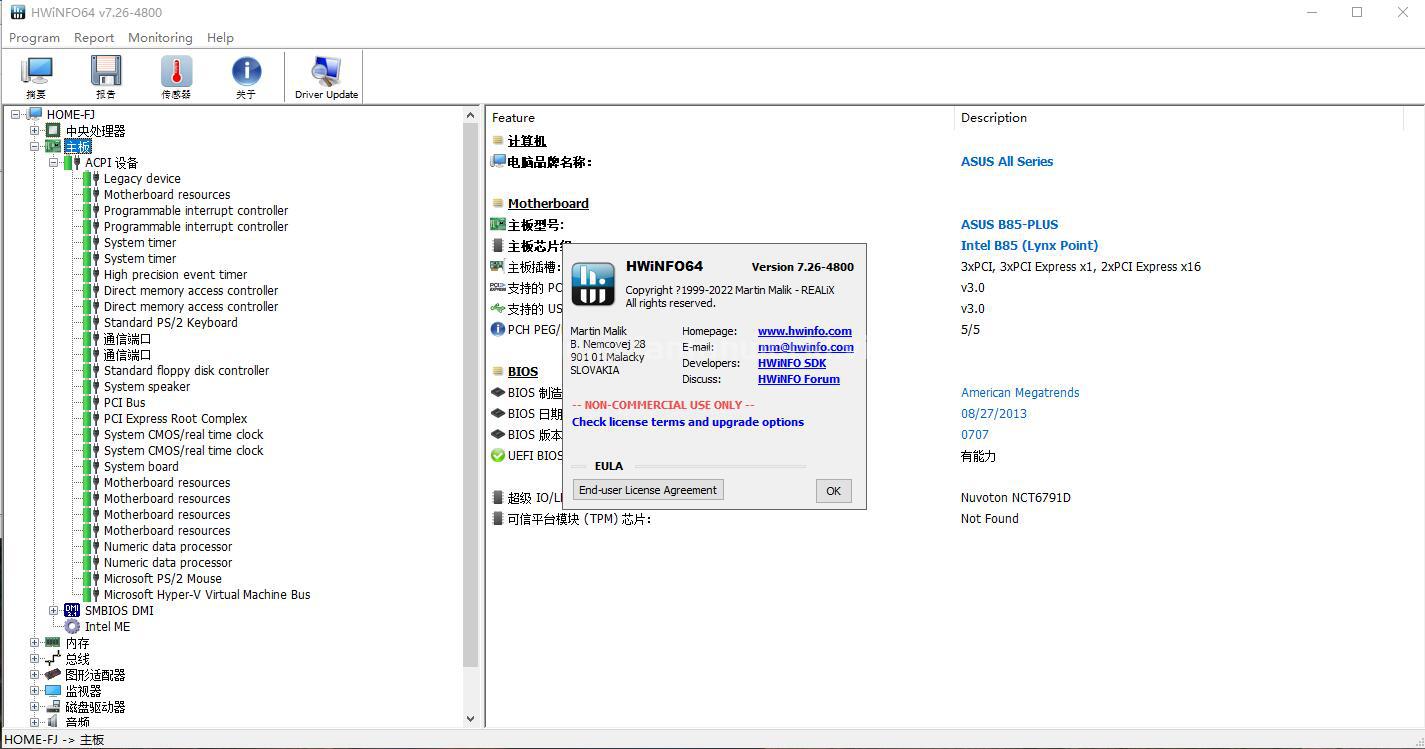Collapse the 主板 tree node
1425x749 pixels.
pyautogui.click(x=35, y=147)
